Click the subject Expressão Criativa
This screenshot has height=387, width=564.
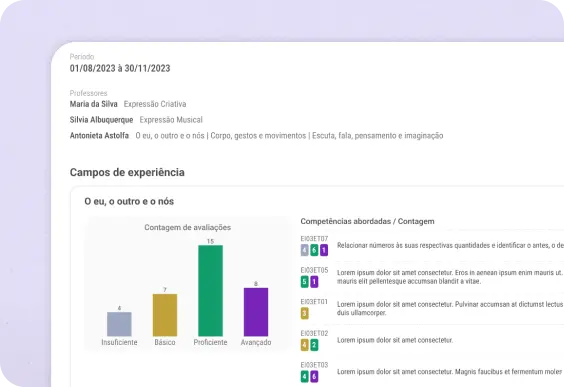click(x=155, y=104)
